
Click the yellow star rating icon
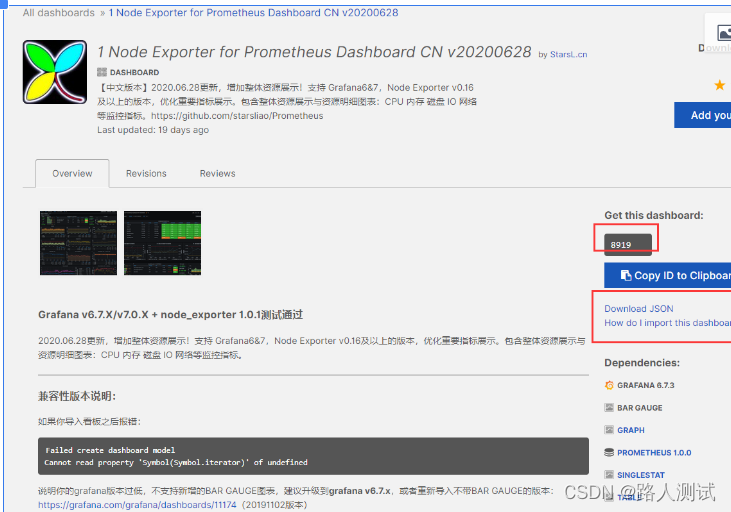(719, 85)
